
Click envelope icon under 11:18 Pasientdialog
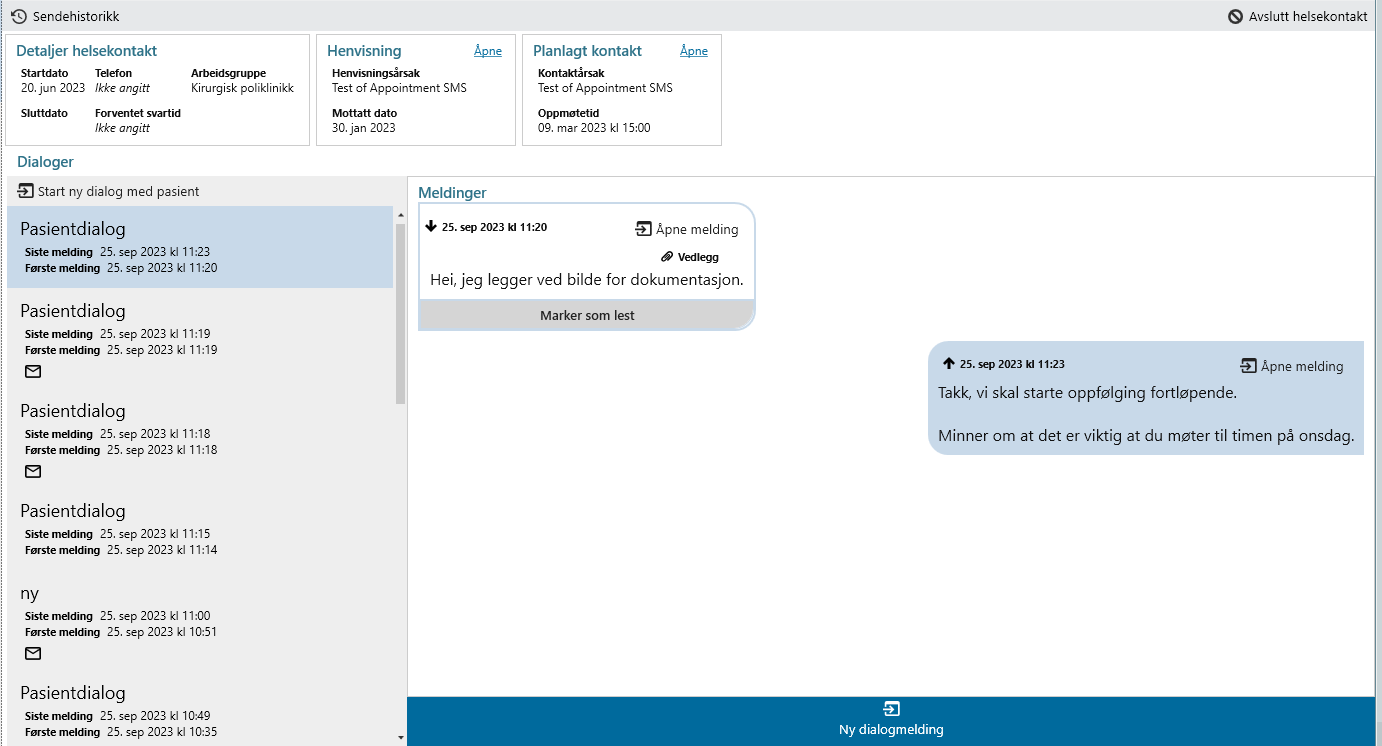click(x=33, y=472)
